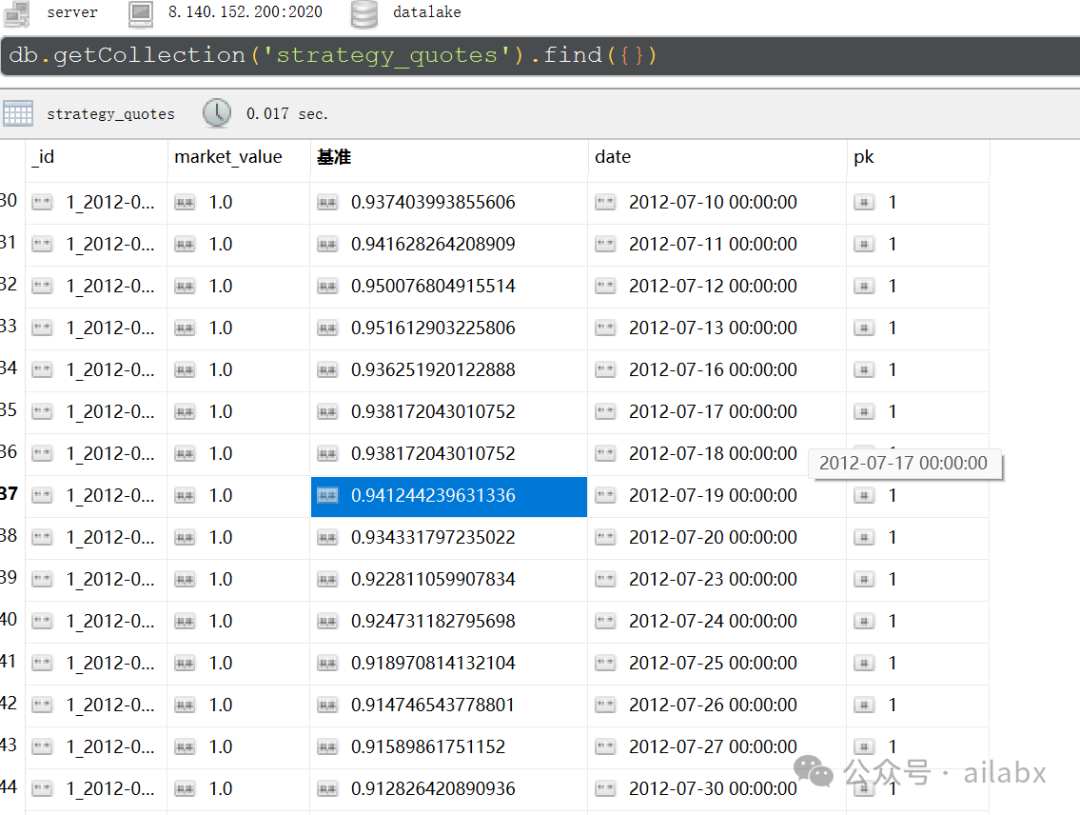Select row number 37

pyautogui.click(x=9, y=494)
